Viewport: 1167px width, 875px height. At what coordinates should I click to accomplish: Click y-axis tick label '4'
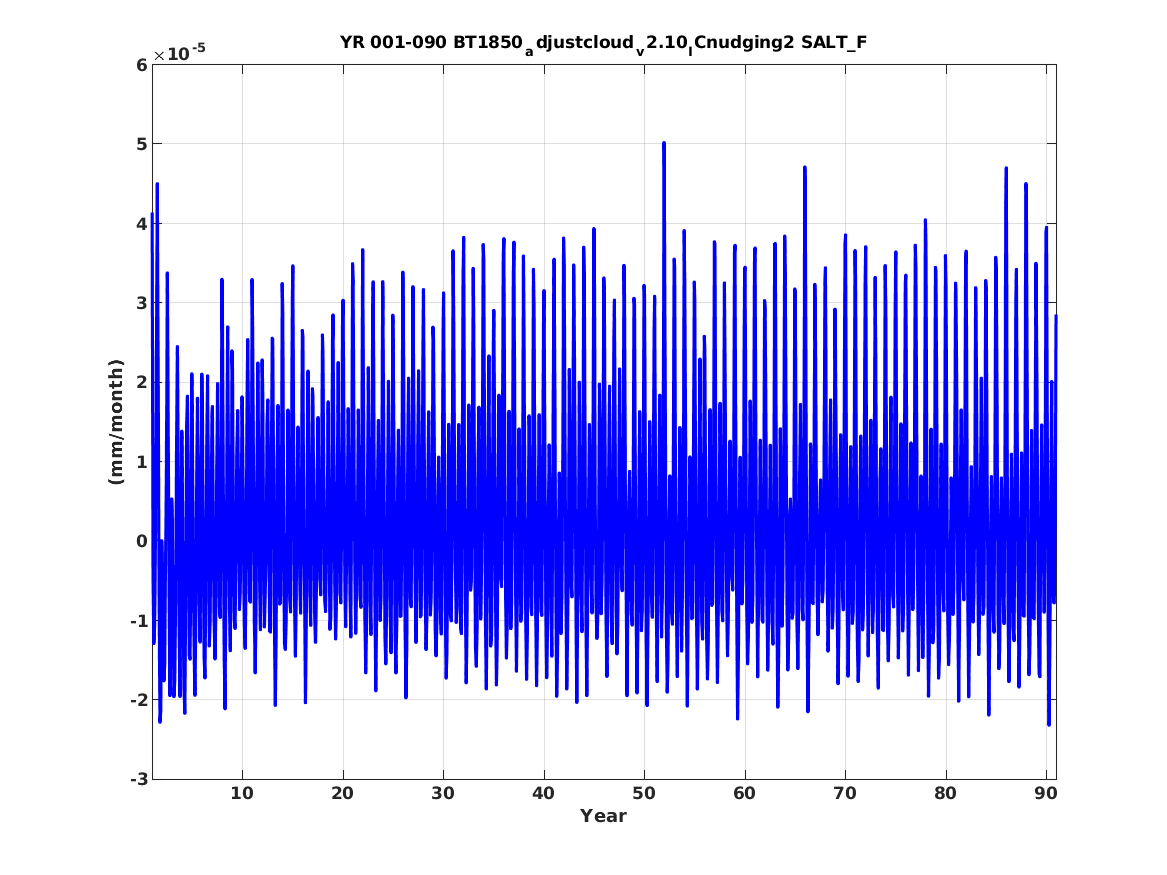141,223
